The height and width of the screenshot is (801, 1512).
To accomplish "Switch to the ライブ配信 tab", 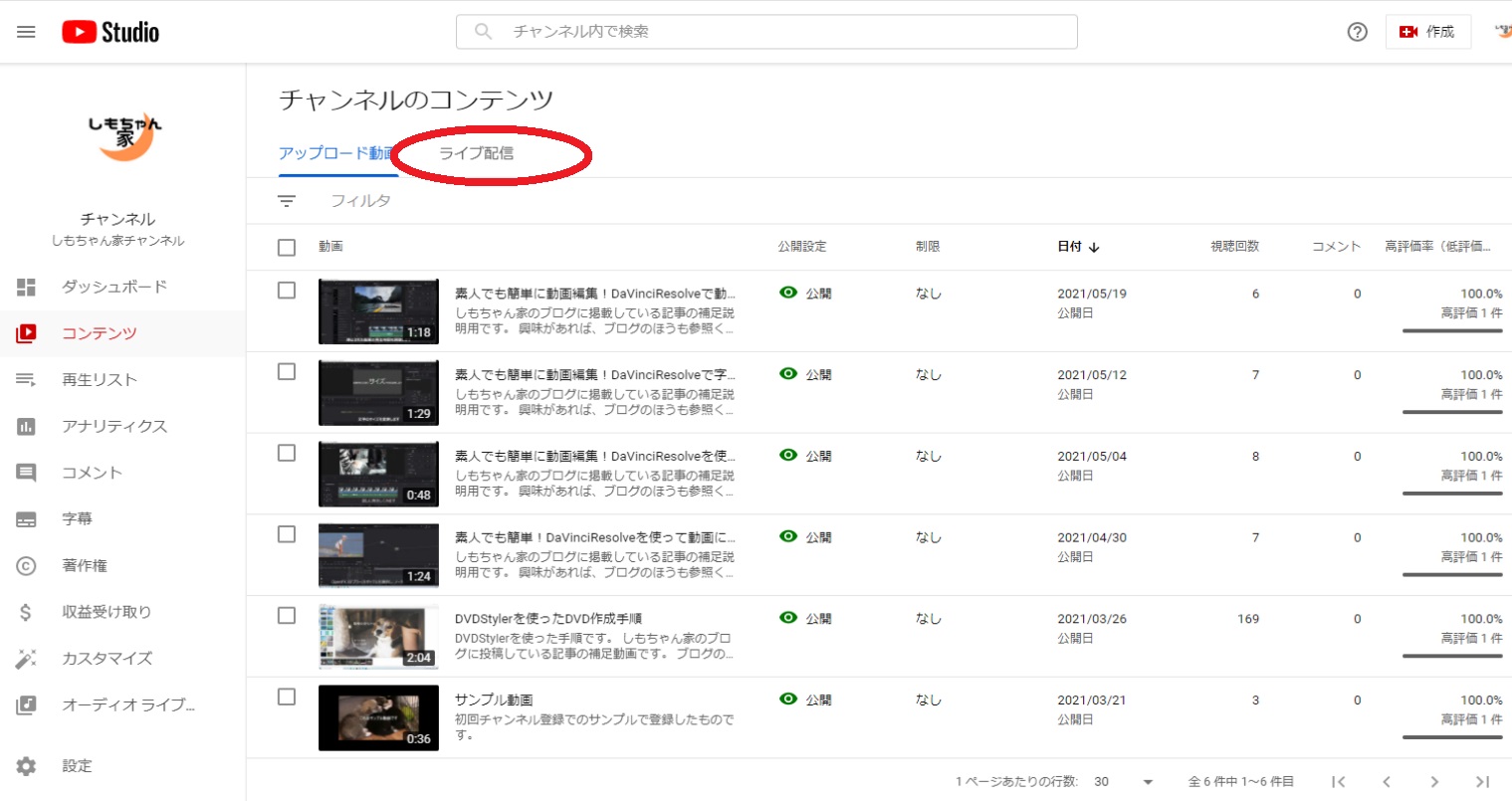I will point(477,153).
